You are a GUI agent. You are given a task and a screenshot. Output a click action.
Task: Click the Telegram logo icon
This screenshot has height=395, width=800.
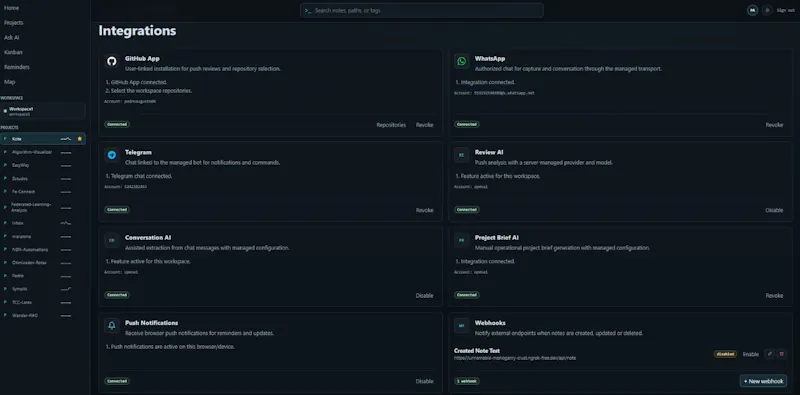coord(112,155)
